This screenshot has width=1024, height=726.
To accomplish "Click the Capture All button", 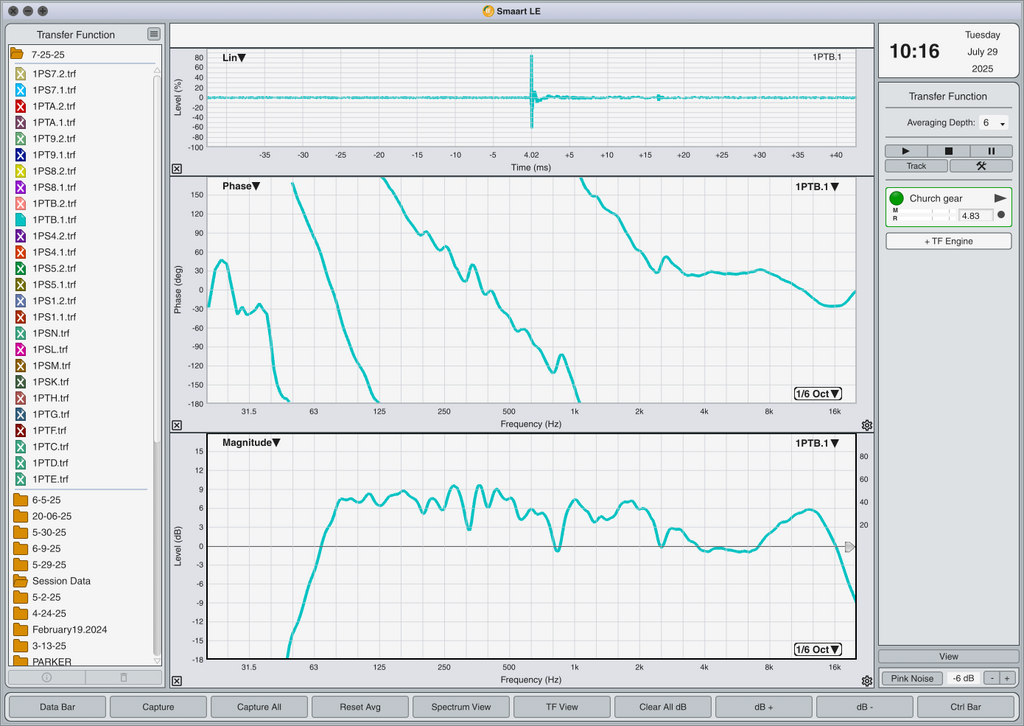I will point(259,706).
